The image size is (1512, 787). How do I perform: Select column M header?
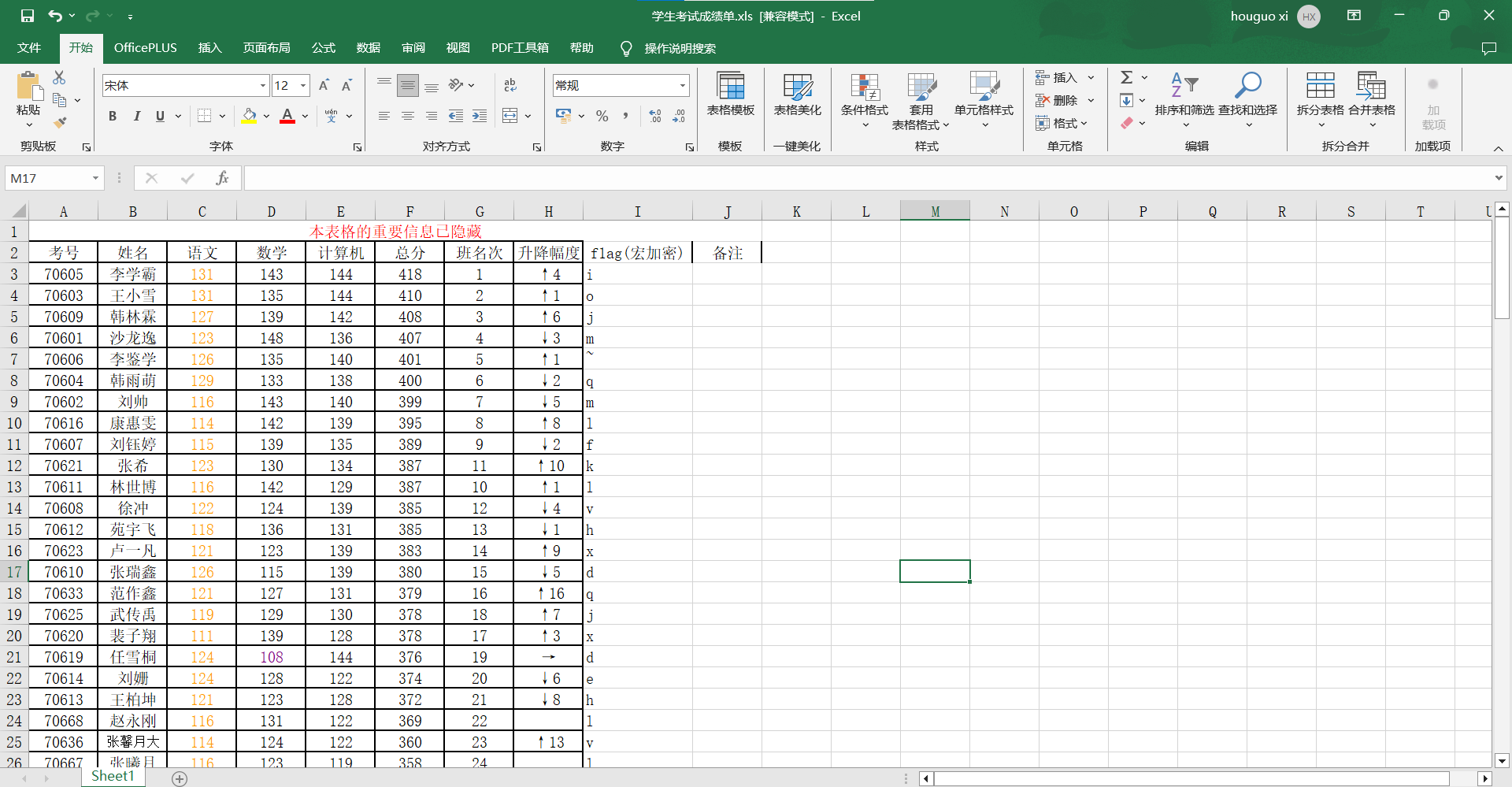[935, 211]
